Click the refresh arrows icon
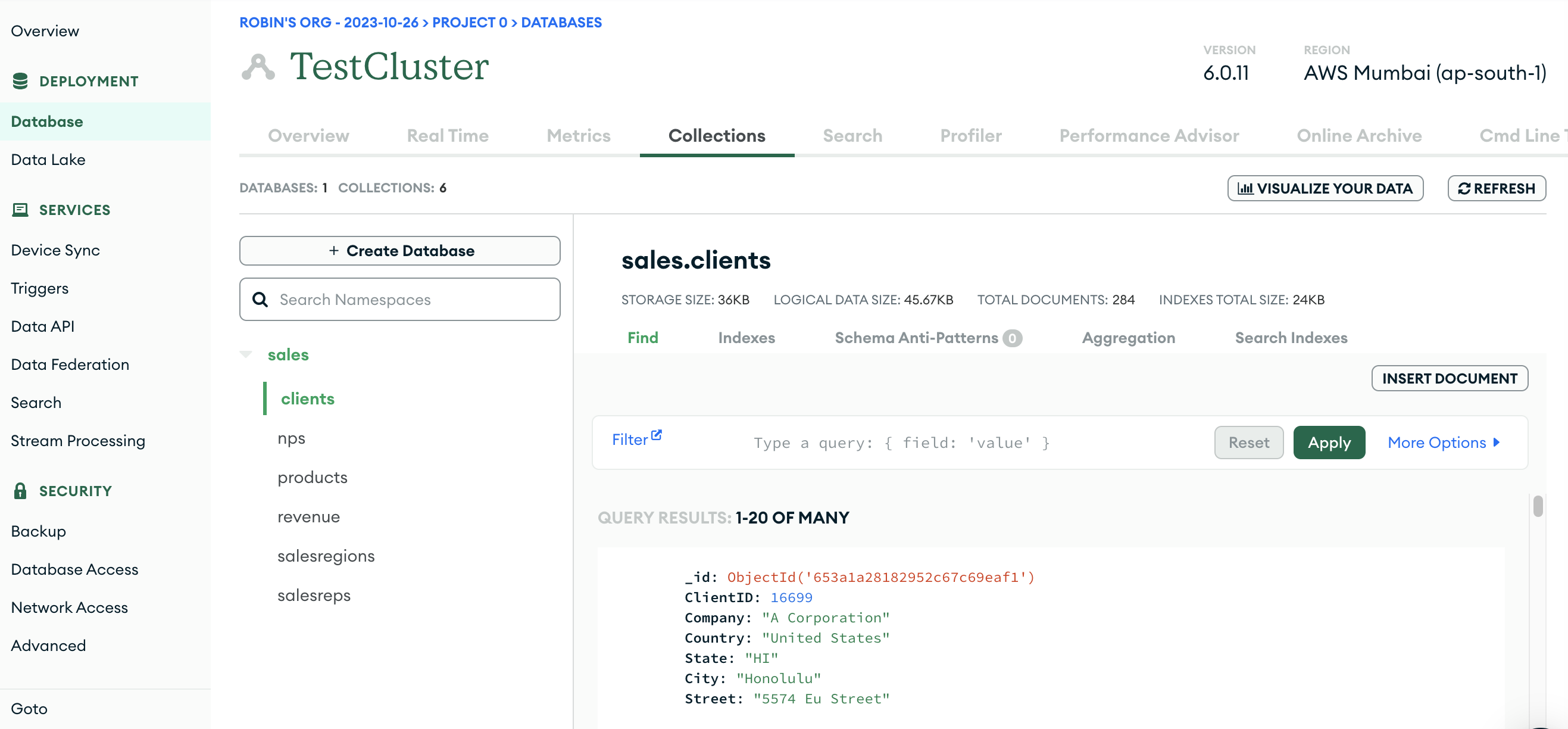The height and width of the screenshot is (729, 1568). click(1464, 189)
